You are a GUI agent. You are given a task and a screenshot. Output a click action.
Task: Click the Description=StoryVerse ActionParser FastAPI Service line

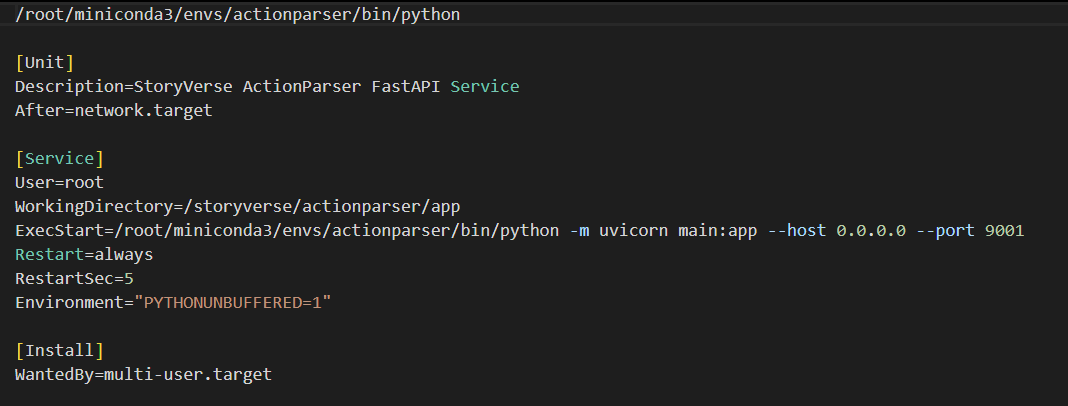(267, 87)
